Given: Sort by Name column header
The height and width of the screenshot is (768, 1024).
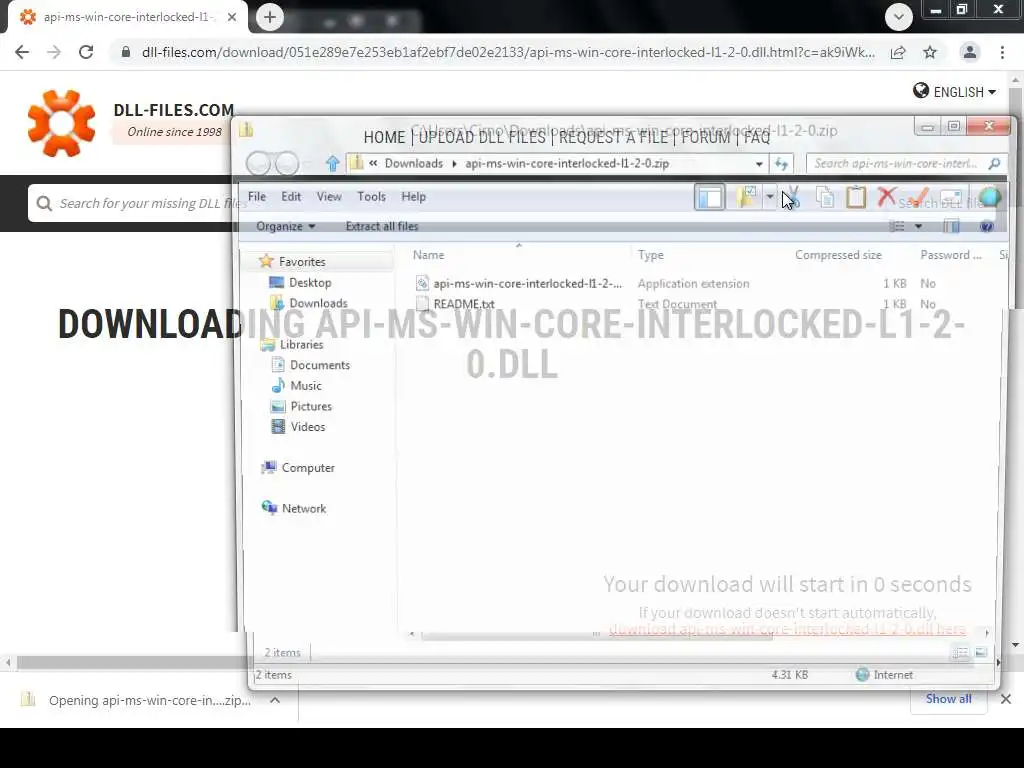Looking at the screenshot, I should 428,255.
